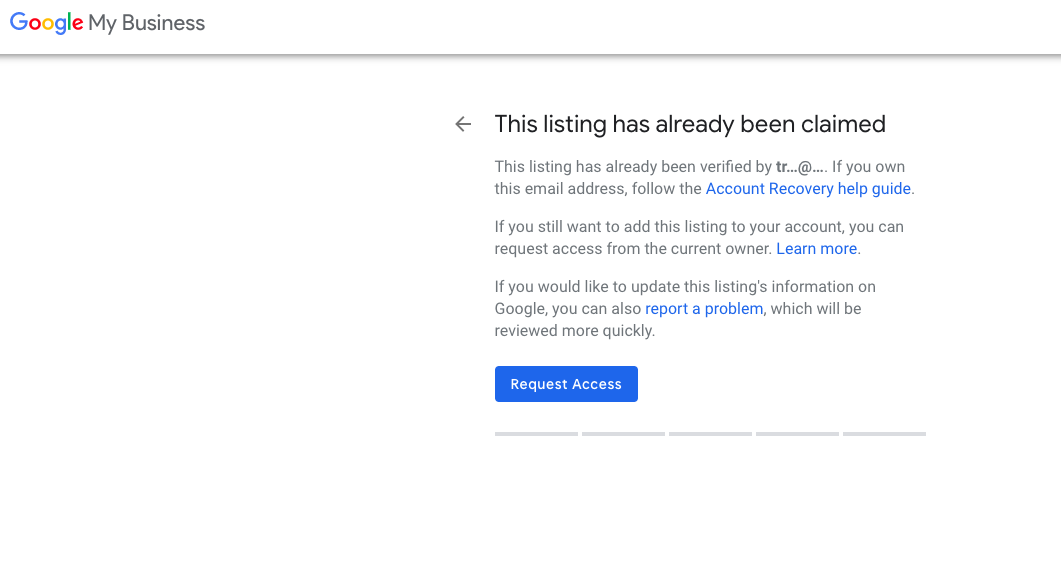Open the report a problem link
This screenshot has height=572, width=1061.
pos(704,309)
